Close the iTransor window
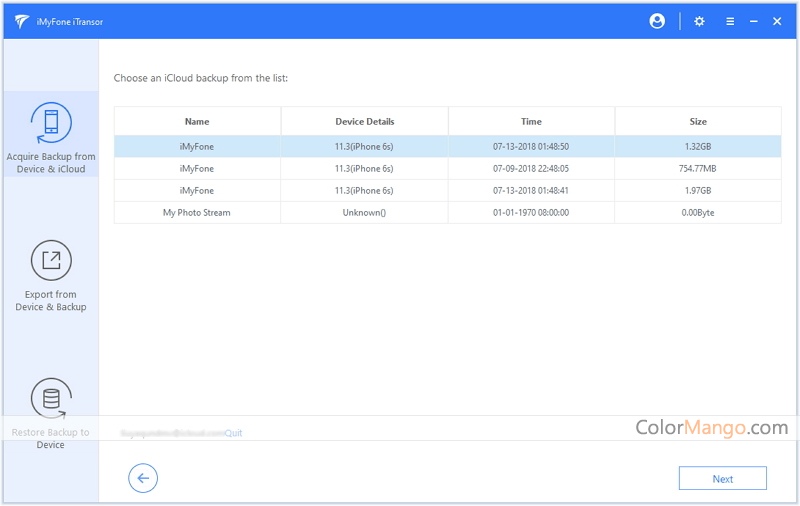 point(777,21)
